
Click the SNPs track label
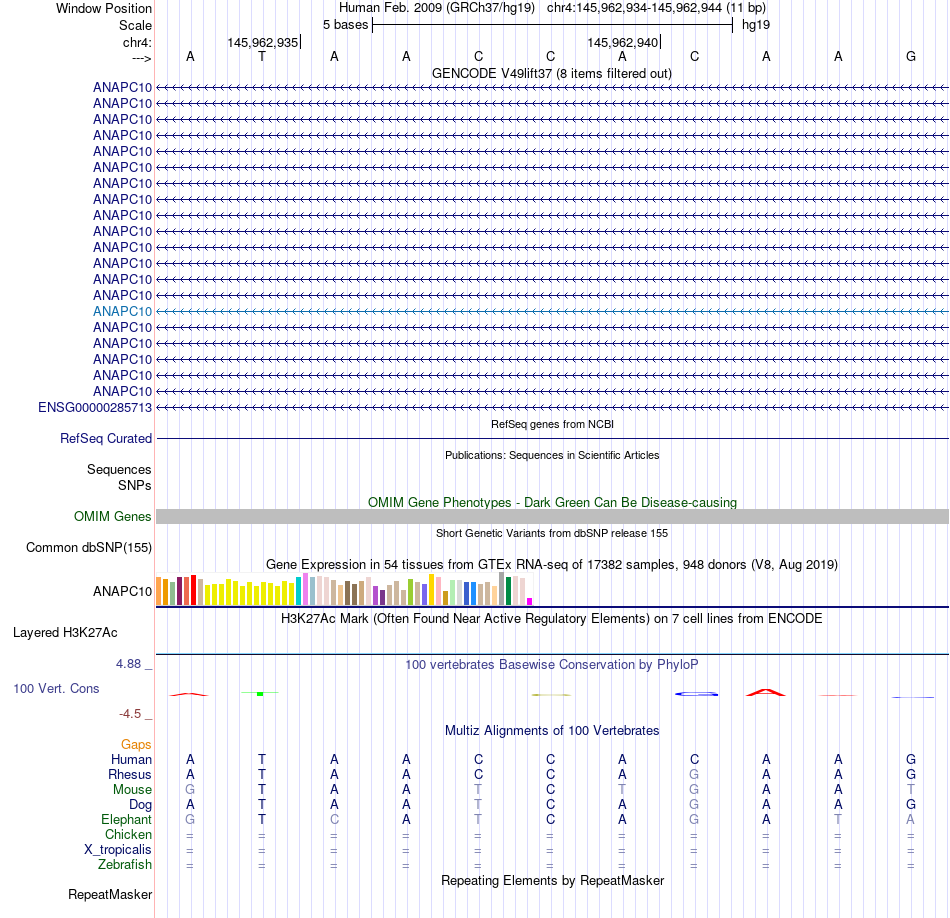(x=135, y=486)
